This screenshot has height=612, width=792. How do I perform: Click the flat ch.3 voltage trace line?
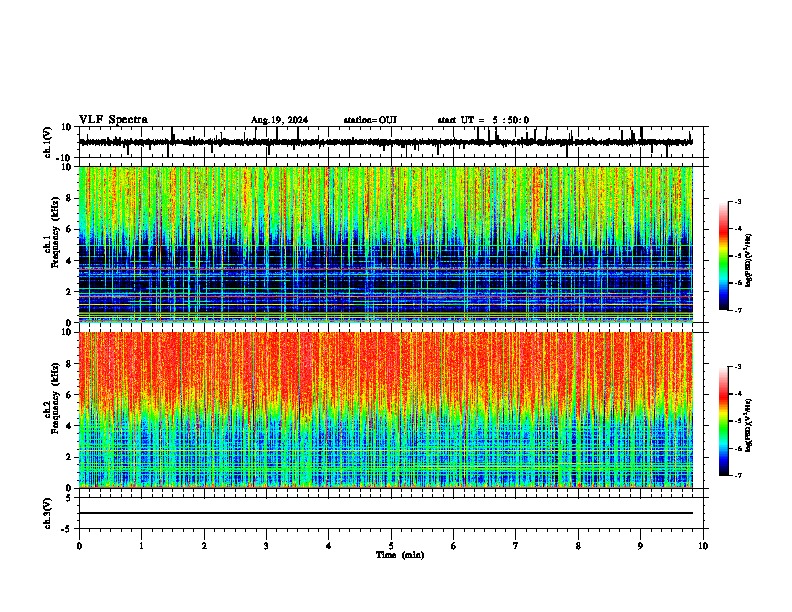coord(385,513)
